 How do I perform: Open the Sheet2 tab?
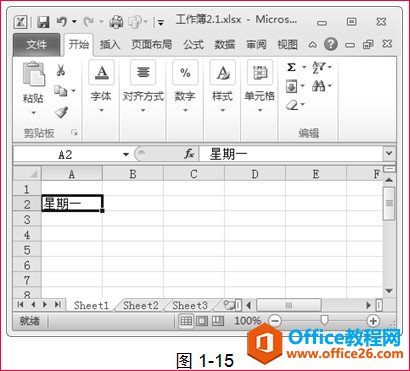141,305
